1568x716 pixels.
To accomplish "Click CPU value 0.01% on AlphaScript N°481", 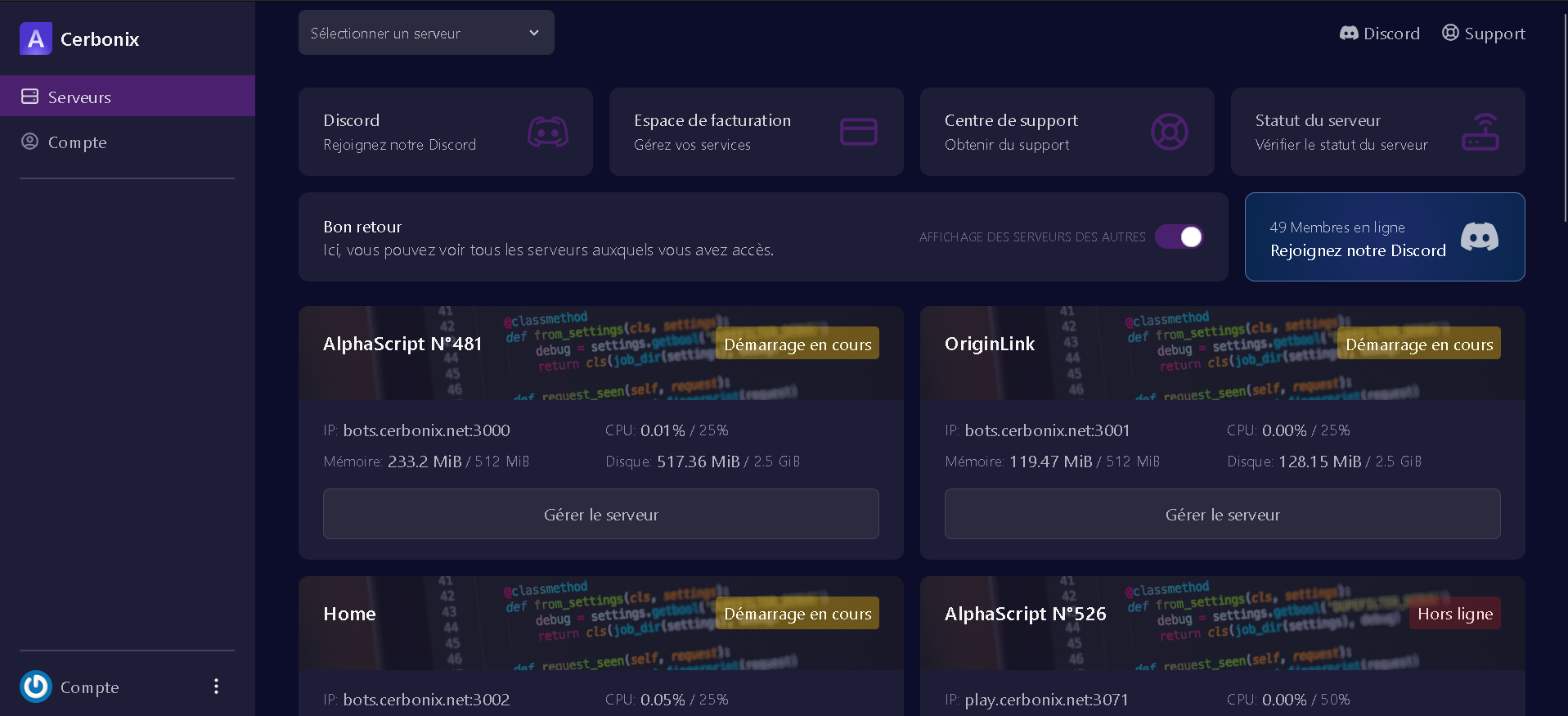I will [663, 430].
